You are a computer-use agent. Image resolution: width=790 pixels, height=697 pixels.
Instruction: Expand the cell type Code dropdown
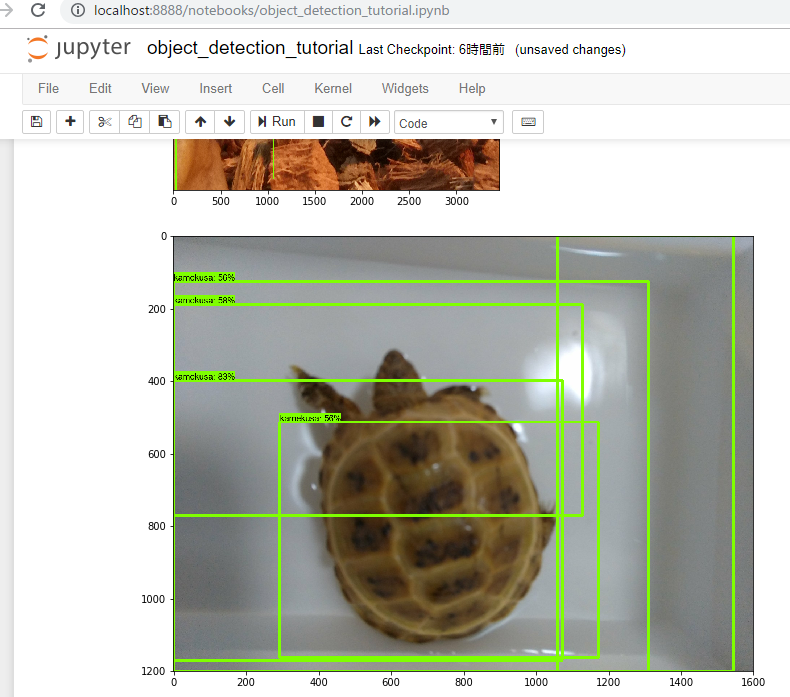[x=449, y=123]
